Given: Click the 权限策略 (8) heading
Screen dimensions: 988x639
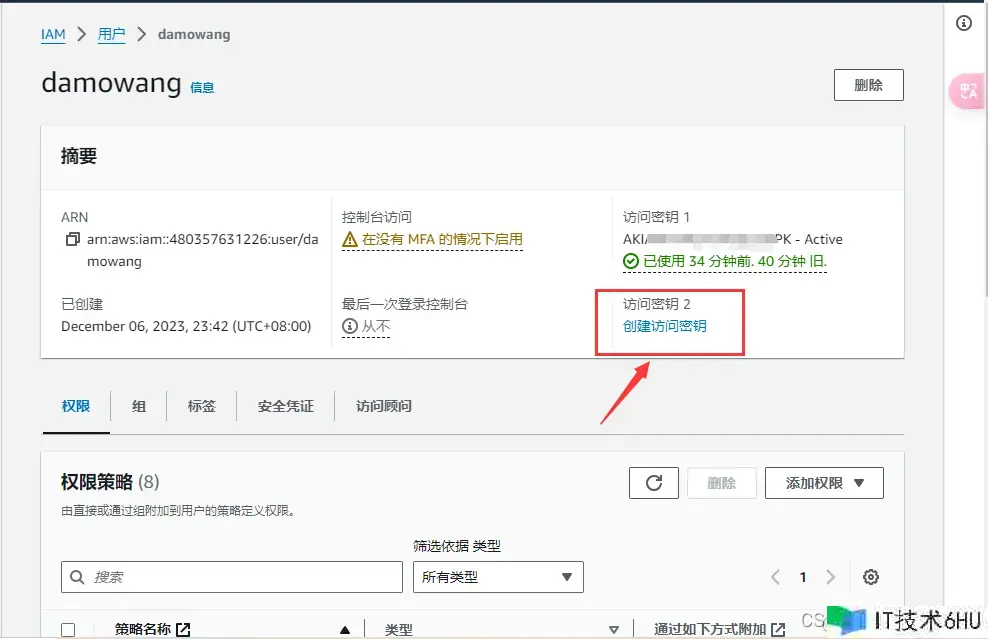Looking at the screenshot, I should click(110, 482).
